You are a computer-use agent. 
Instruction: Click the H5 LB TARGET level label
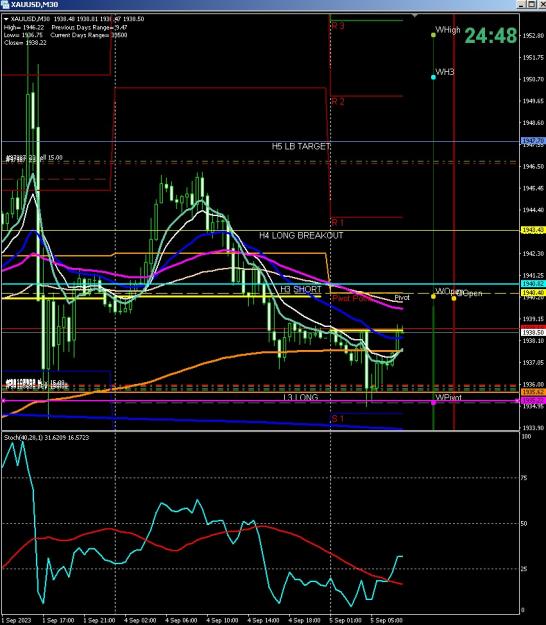coord(301,146)
